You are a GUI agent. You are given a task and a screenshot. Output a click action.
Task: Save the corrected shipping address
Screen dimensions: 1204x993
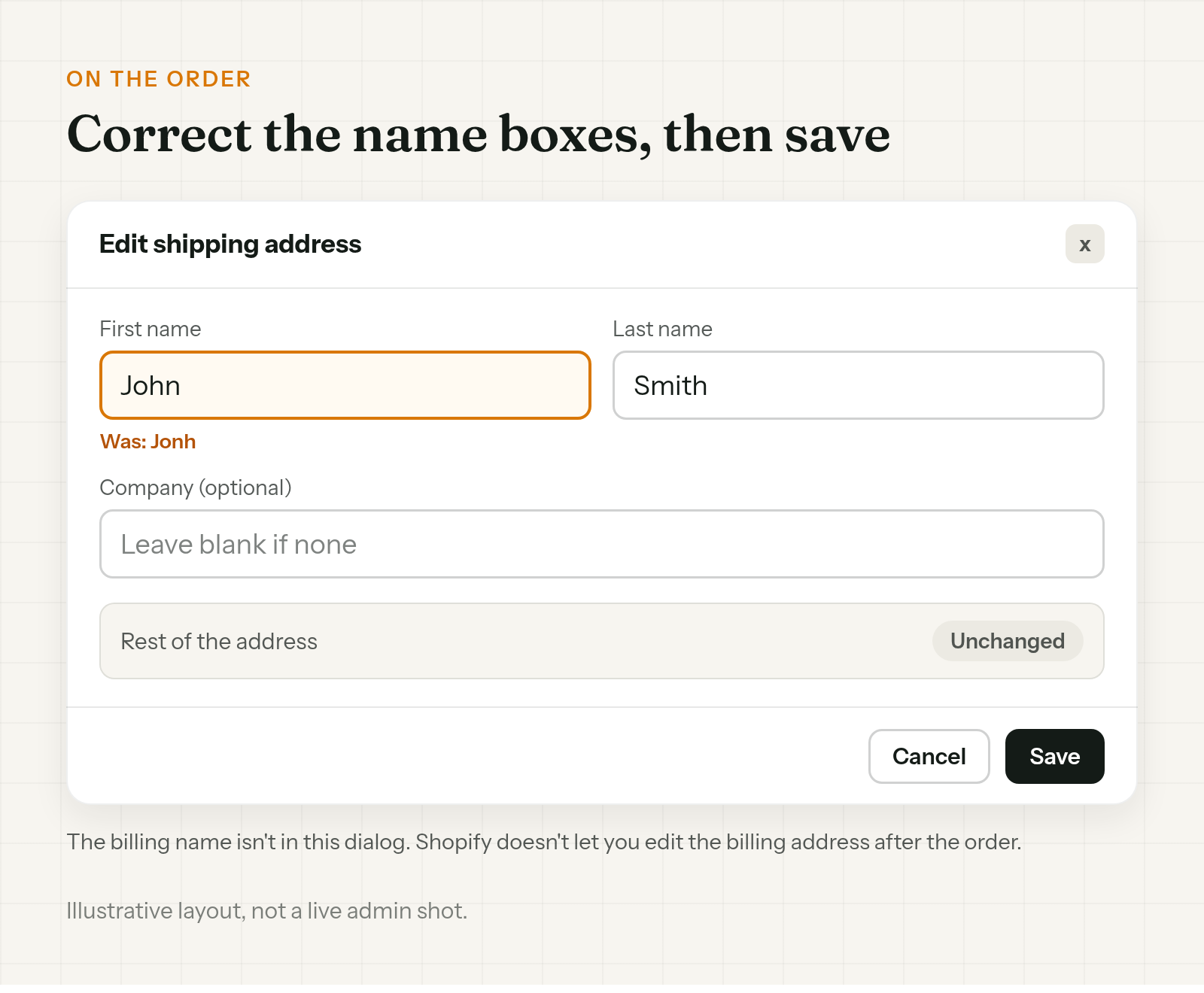[x=1055, y=756]
